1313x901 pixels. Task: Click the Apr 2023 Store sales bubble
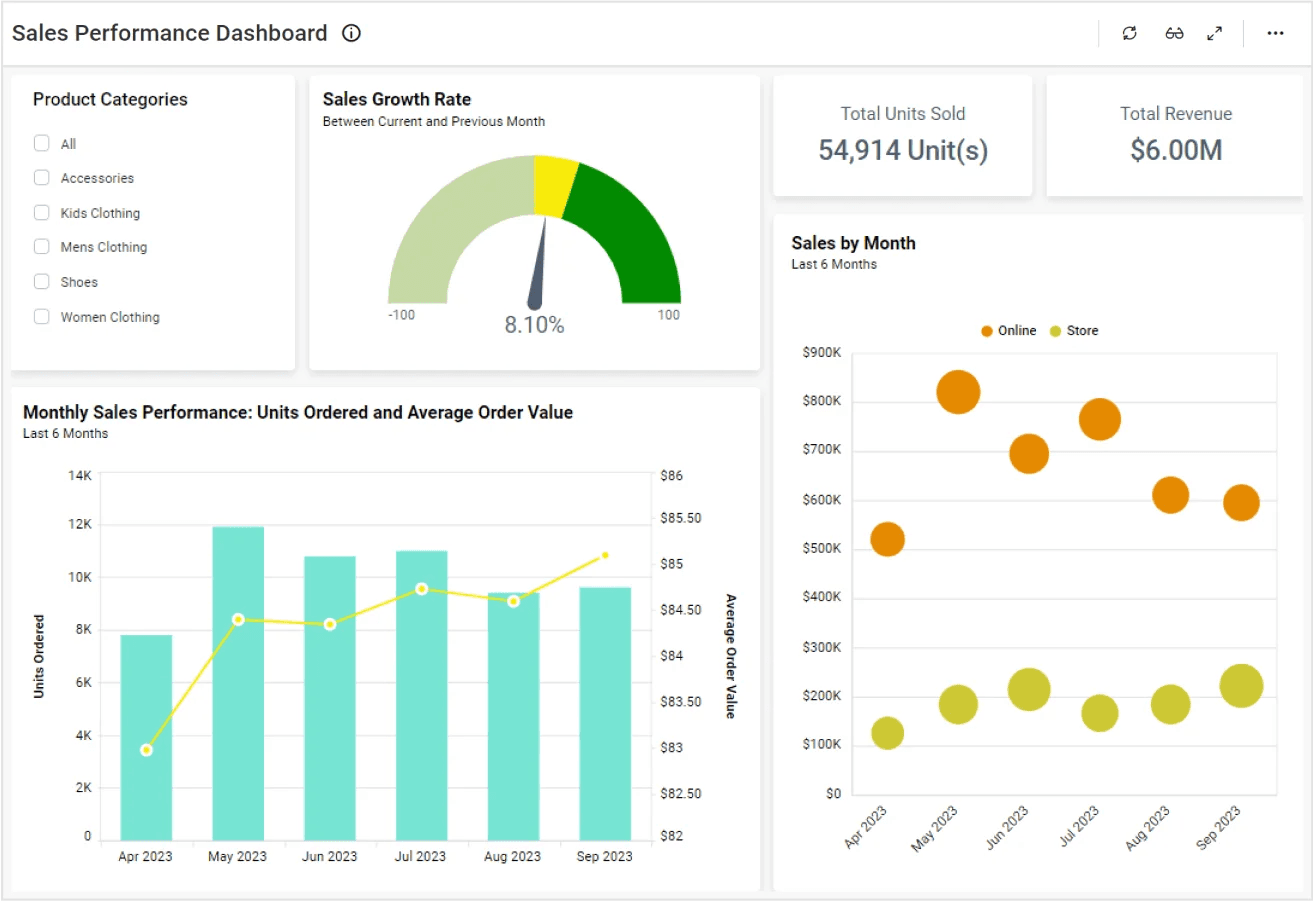coord(887,733)
